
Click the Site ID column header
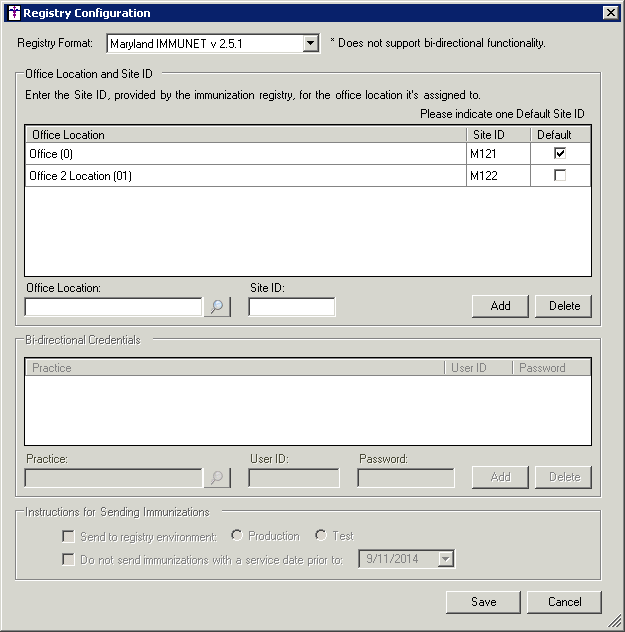click(x=497, y=134)
